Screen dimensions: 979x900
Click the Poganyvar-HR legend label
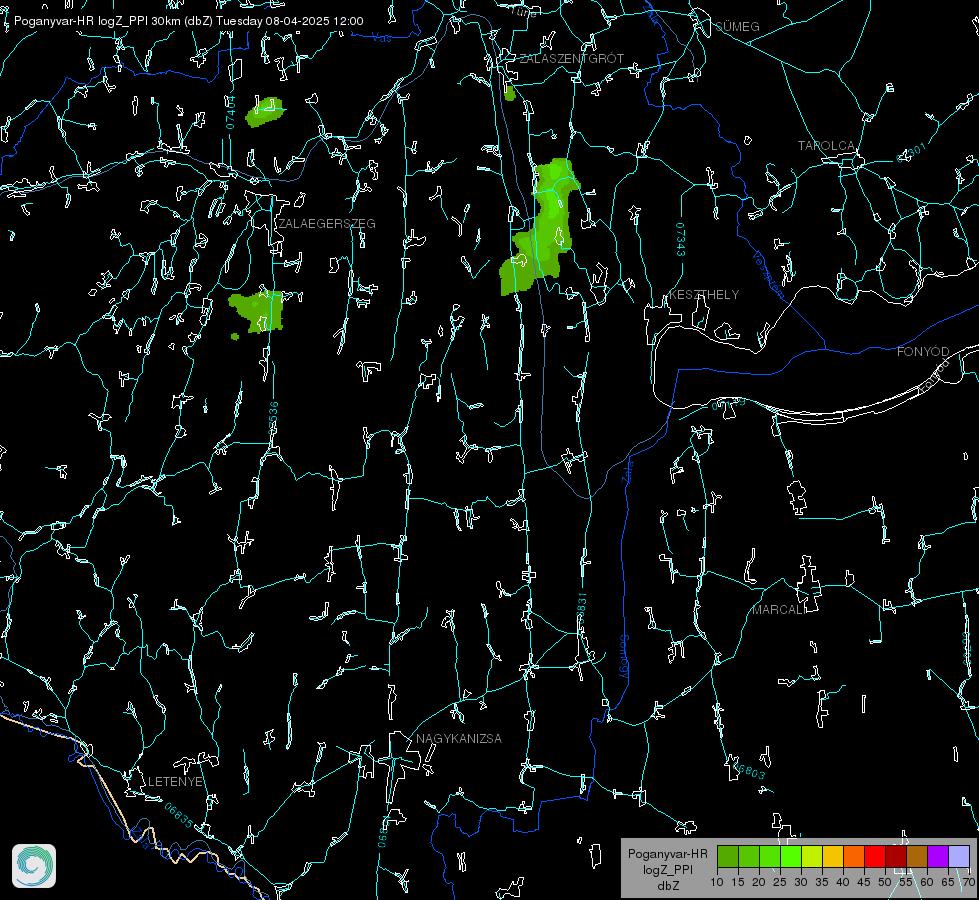coord(667,854)
